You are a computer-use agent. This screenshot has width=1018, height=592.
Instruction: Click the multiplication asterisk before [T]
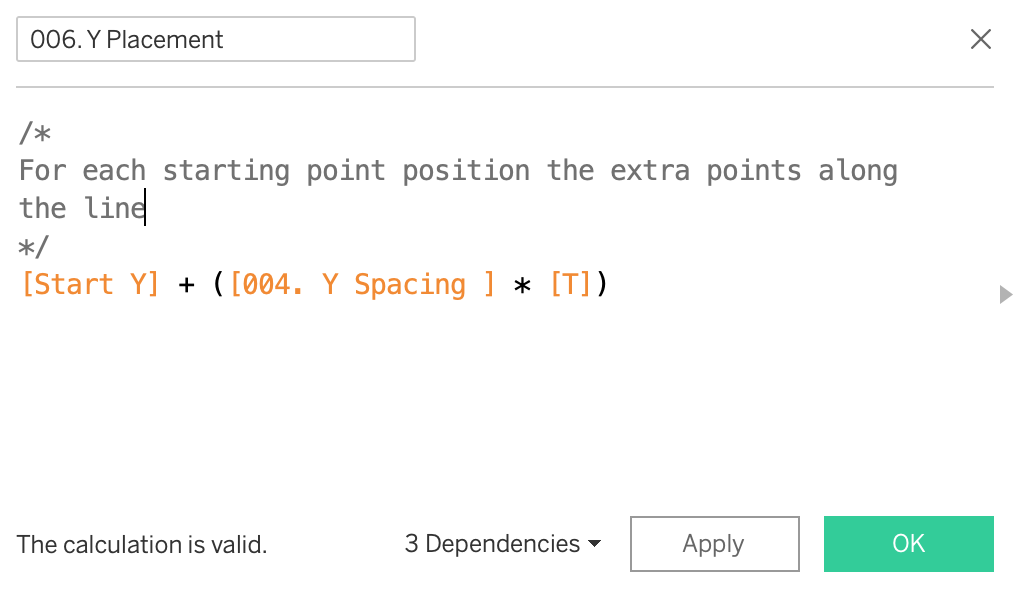(521, 286)
